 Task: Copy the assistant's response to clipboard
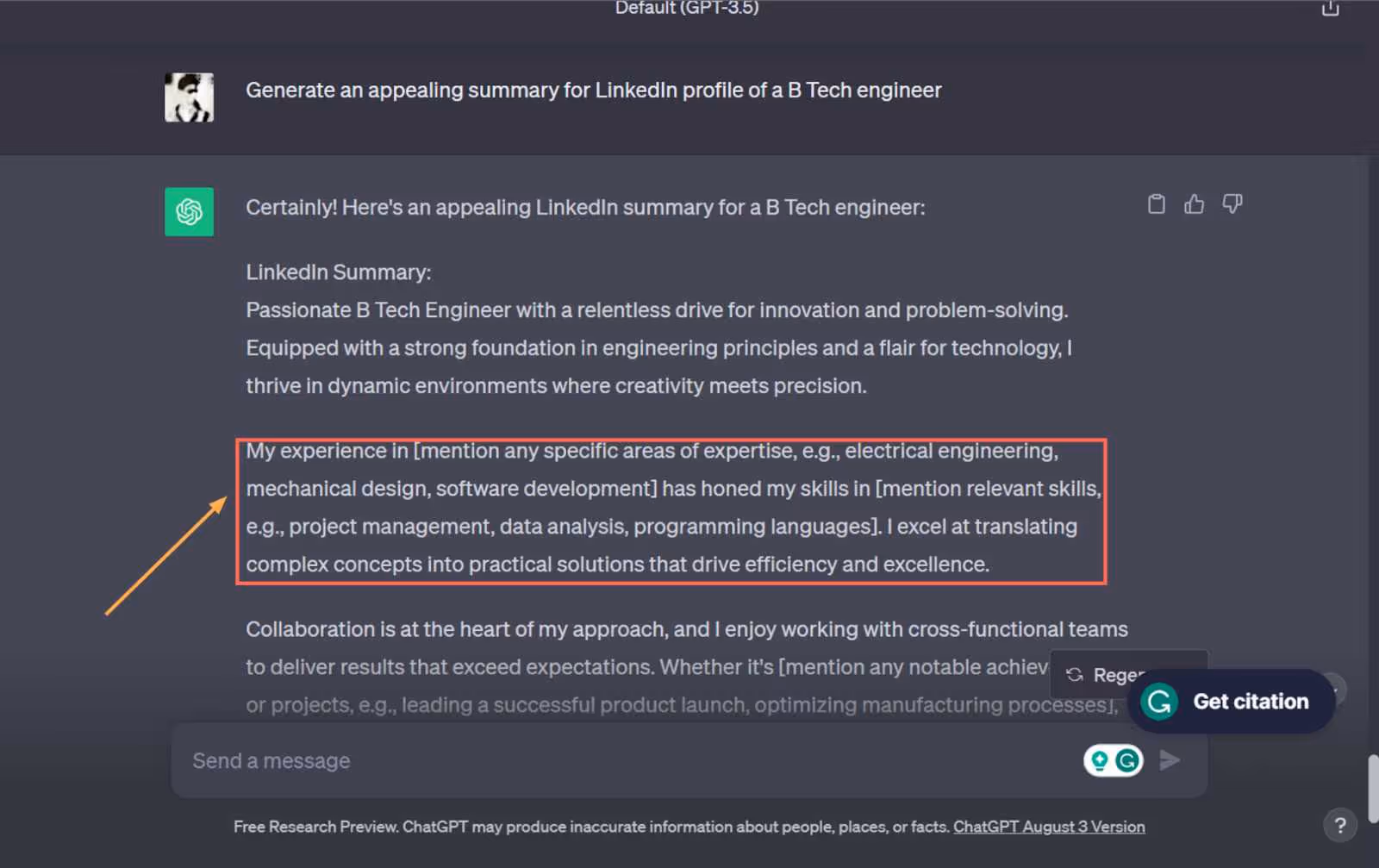pyautogui.click(x=1155, y=204)
